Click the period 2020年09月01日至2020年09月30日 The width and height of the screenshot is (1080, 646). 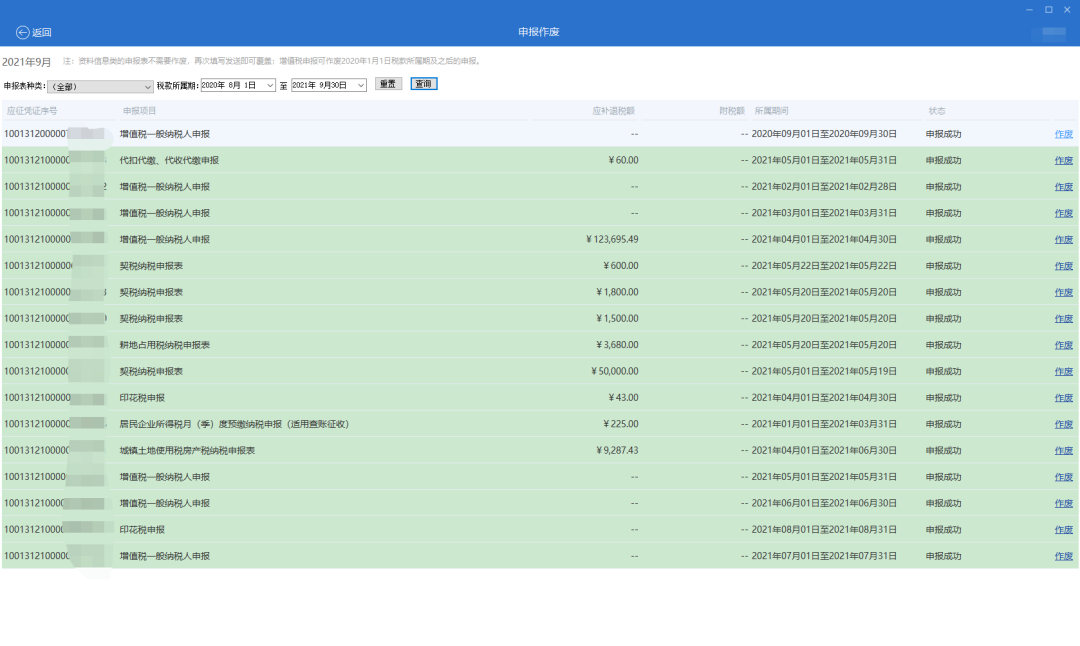coord(824,134)
